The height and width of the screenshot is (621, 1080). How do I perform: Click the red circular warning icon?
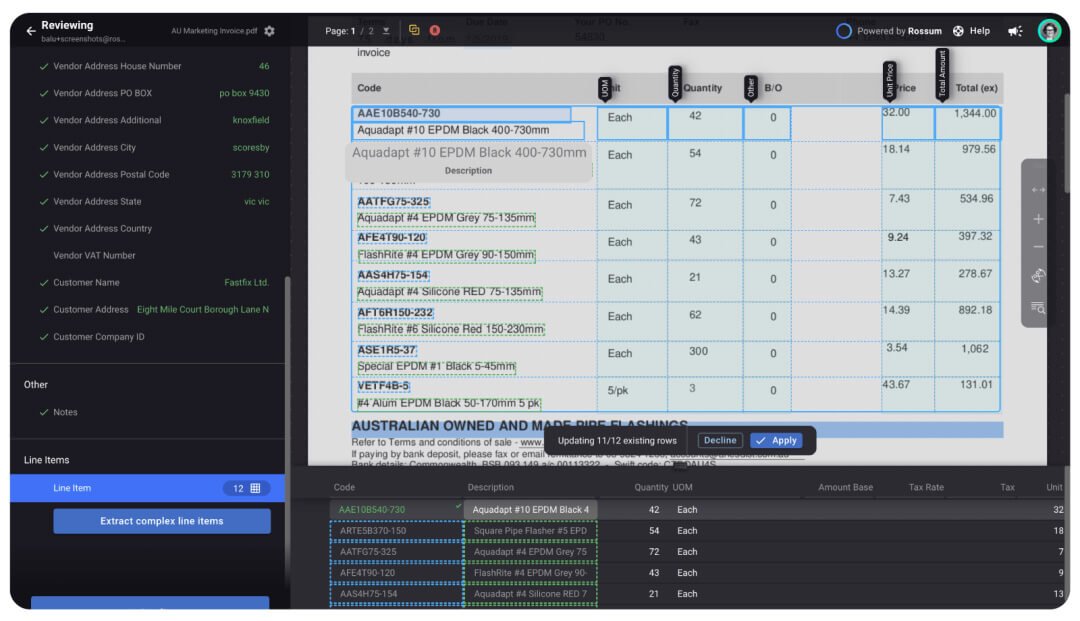point(435,30)
